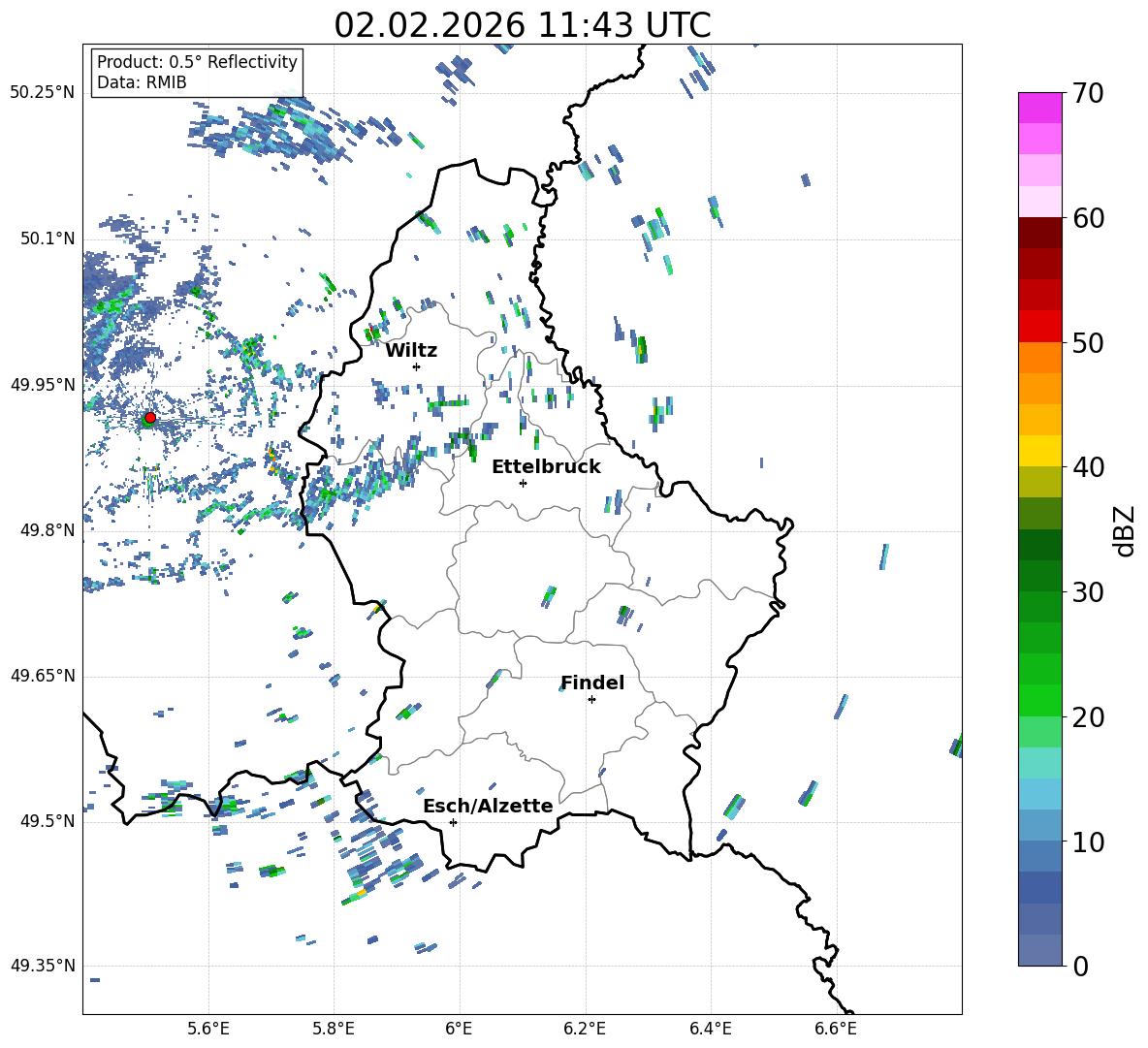Click the 60 value on colorbar
Image resolution: width=1148 pixels, height=1048 pixels.
(x=1088, y=218)
